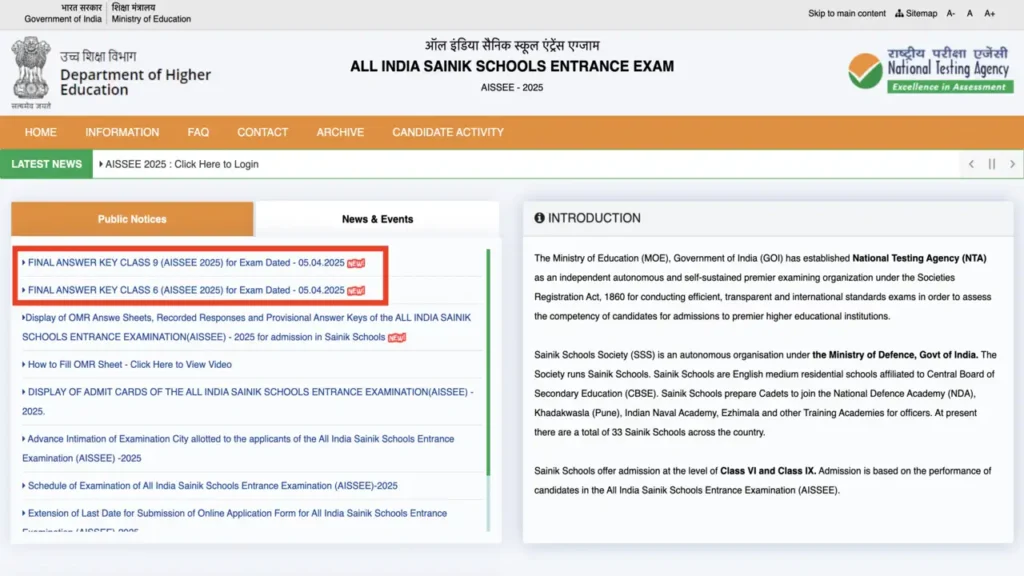Click the Introduction info icon
This screenshot has width=1024, height=576.
coord(539,218)
